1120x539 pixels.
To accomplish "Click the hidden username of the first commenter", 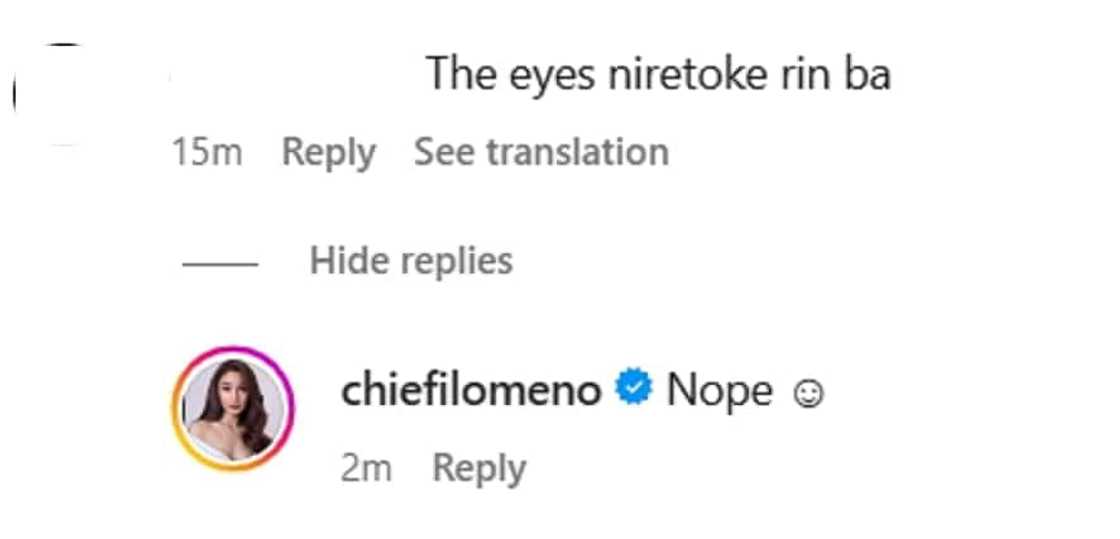I will [290, 75].
